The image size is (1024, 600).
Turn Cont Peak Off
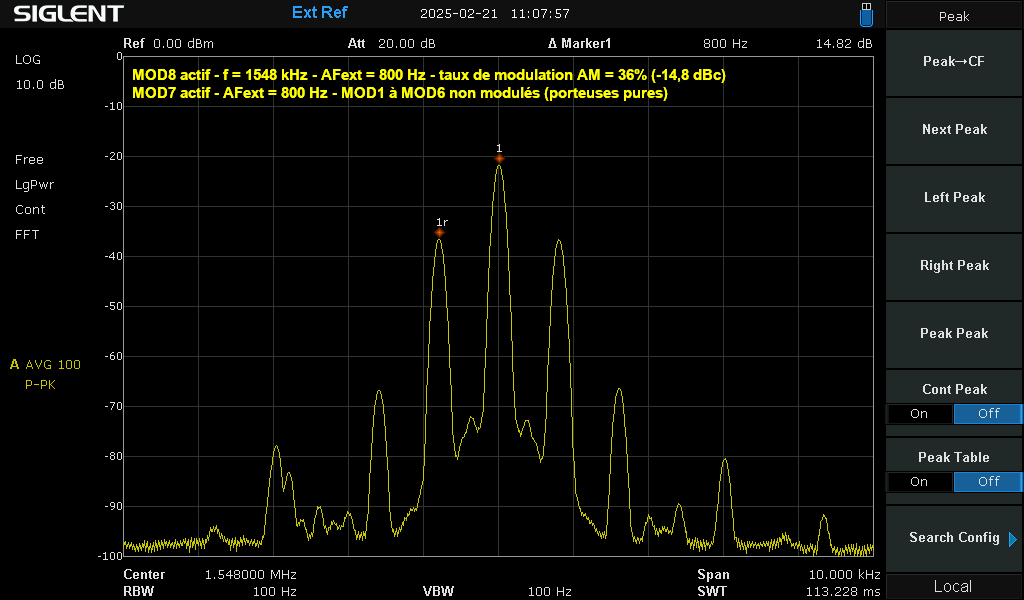coord(987,413)
